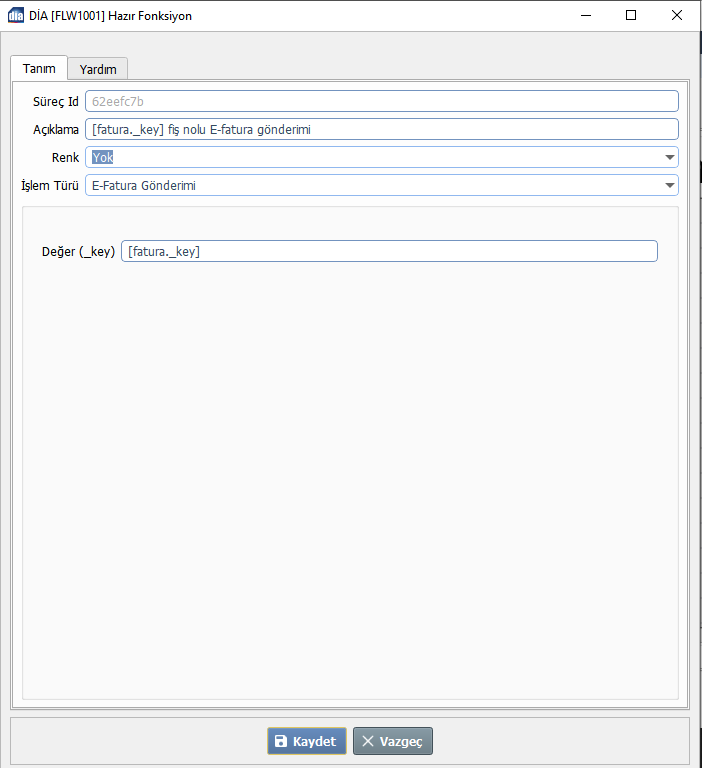The width and height of the screenshot is (702, 768).
Task: Close the Hazır Fonksiyon dialog window
Action: pyautogui.click(x=677, y=15)
